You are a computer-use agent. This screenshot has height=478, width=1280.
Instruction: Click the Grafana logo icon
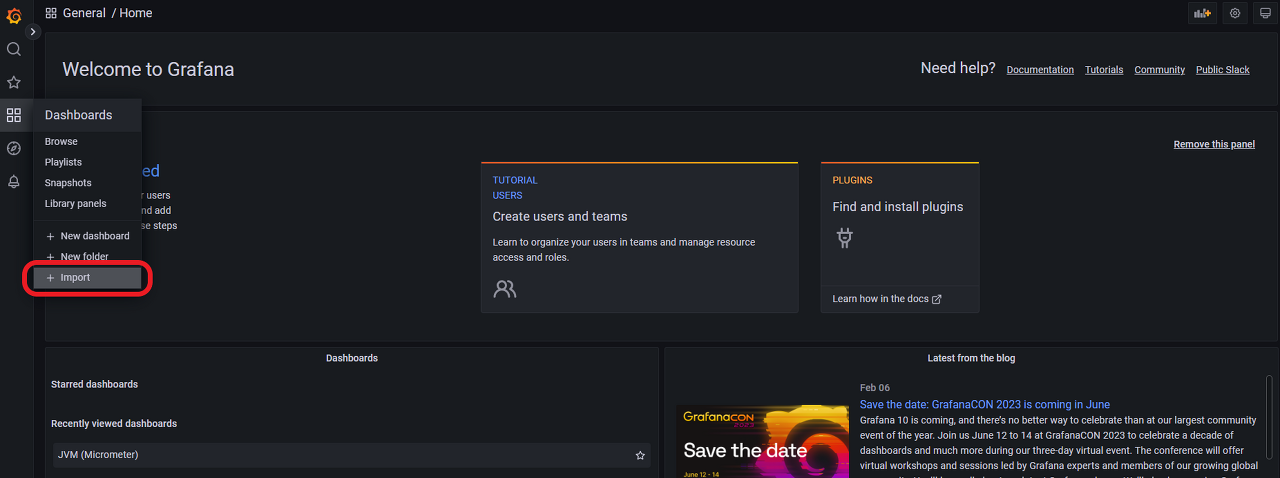[14, 15]
